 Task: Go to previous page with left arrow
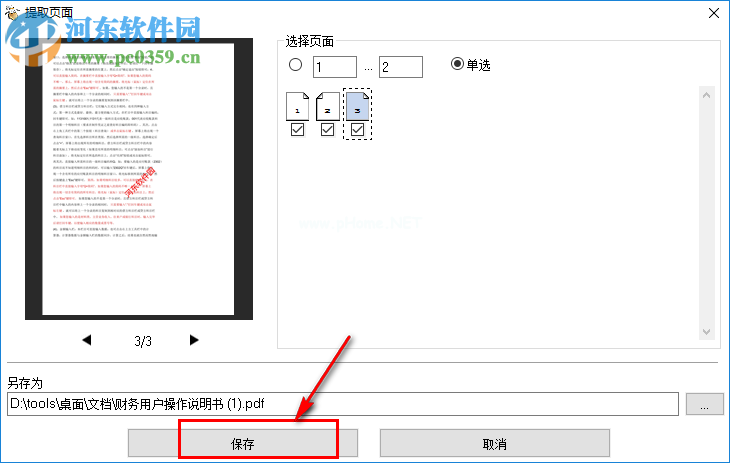(x=87, y=340)
